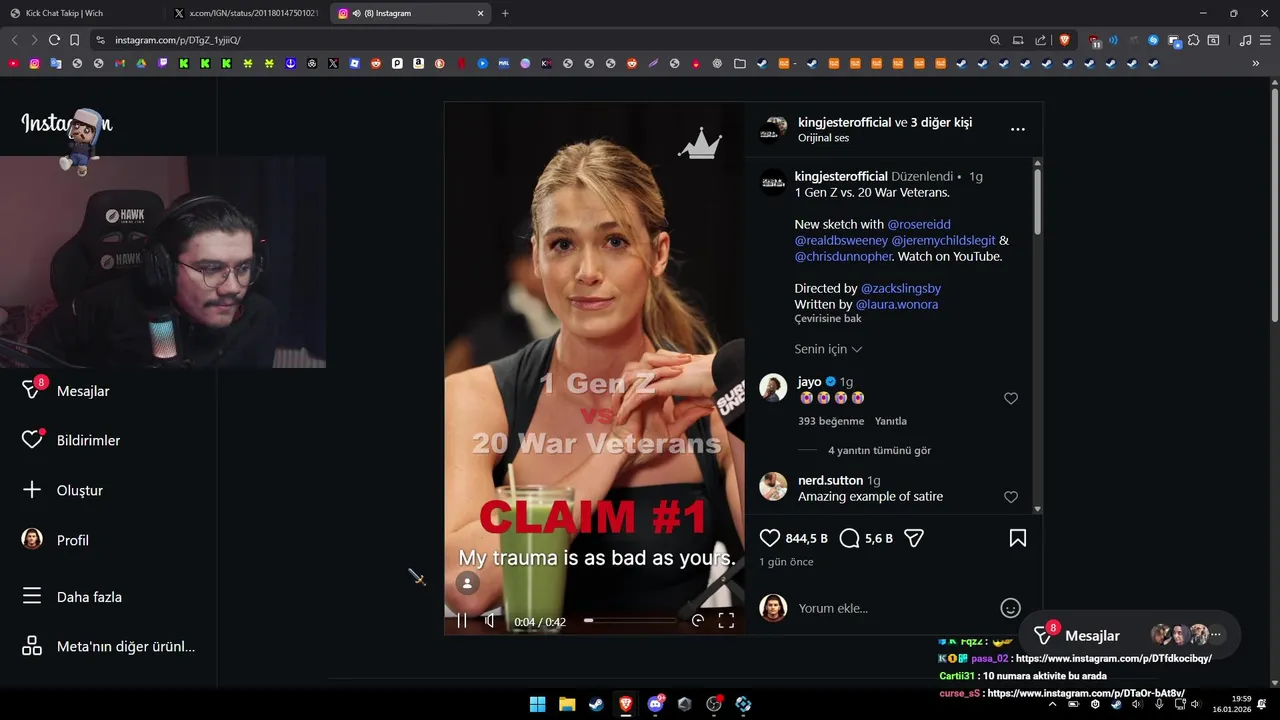Open File Explorer from the taskbar
This screenshot has height=720, width=1280.
click(567, 704)
